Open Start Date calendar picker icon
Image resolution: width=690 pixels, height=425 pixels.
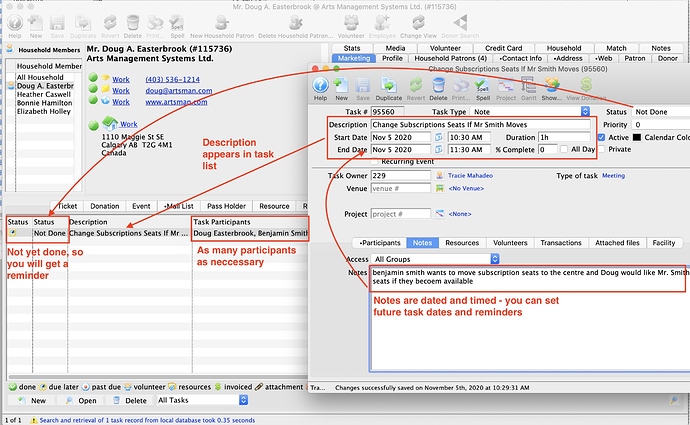tap(439, 137)
